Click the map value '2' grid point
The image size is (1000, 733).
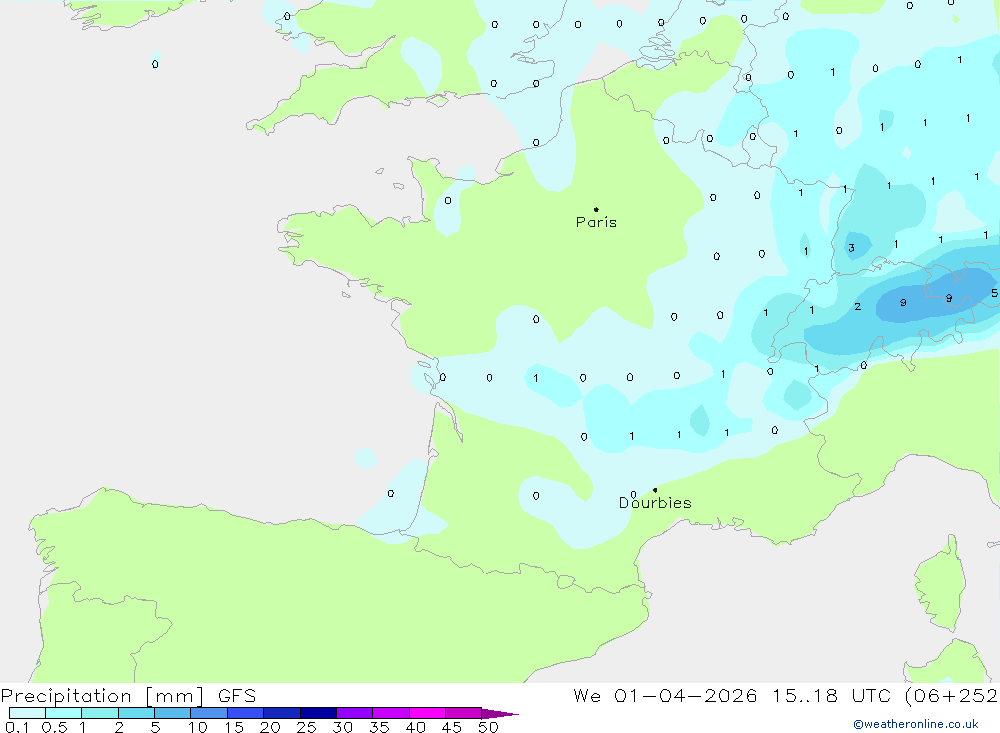tap(857, 307)
